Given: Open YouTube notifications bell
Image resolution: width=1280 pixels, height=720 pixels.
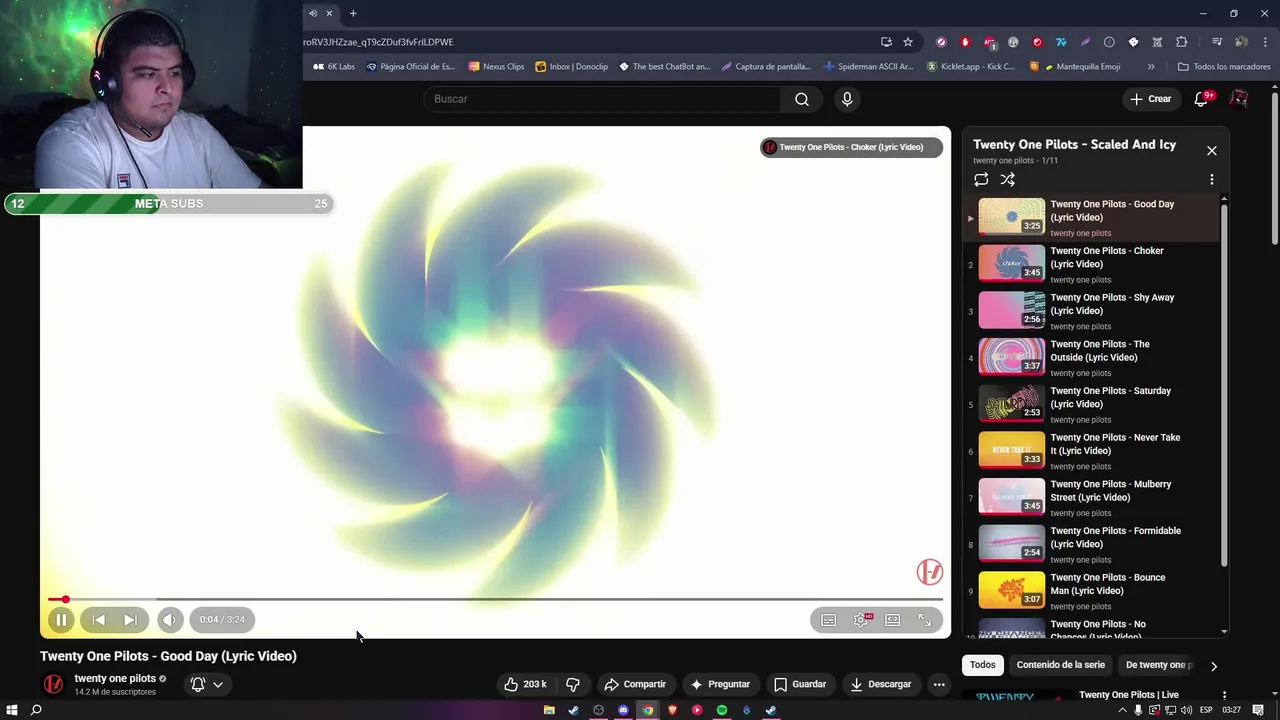Looking at the screenshot, I should pyautogui.click(x=1202, y=99).
